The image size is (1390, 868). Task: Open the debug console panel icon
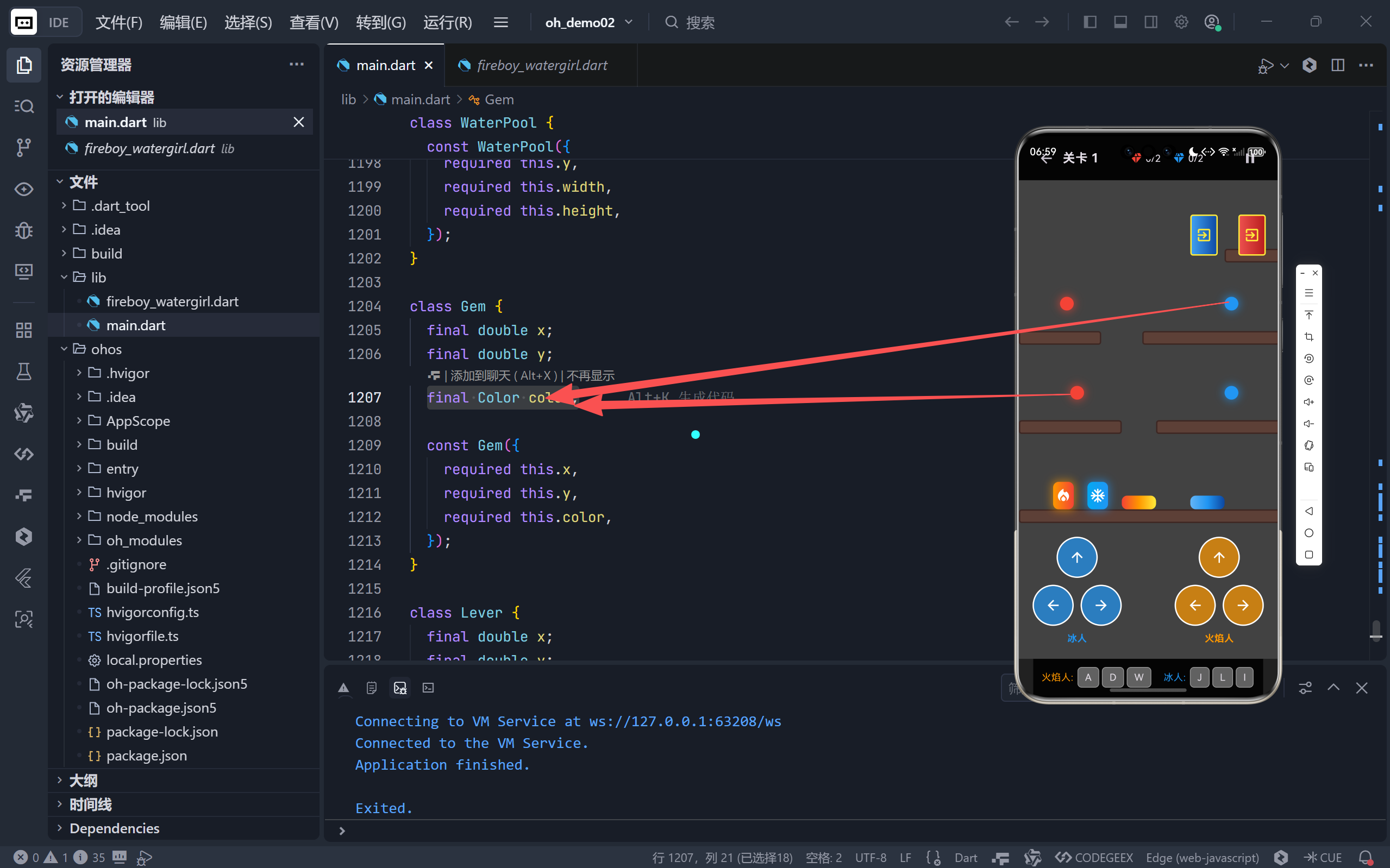click(400, 688)
